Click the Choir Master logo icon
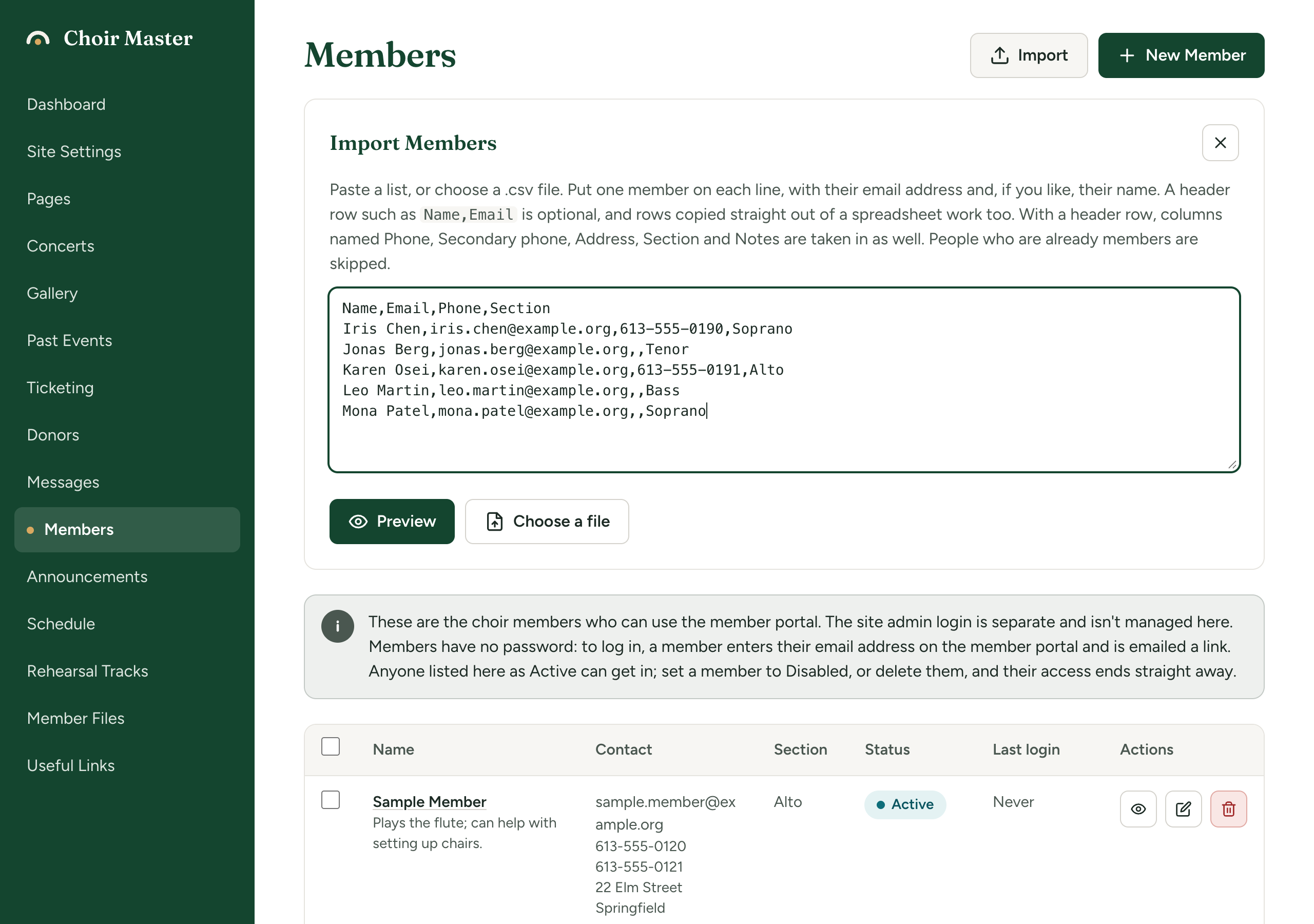Viewport: 1314px width, 924px height. pyautogui.click(x=38, y=38)
